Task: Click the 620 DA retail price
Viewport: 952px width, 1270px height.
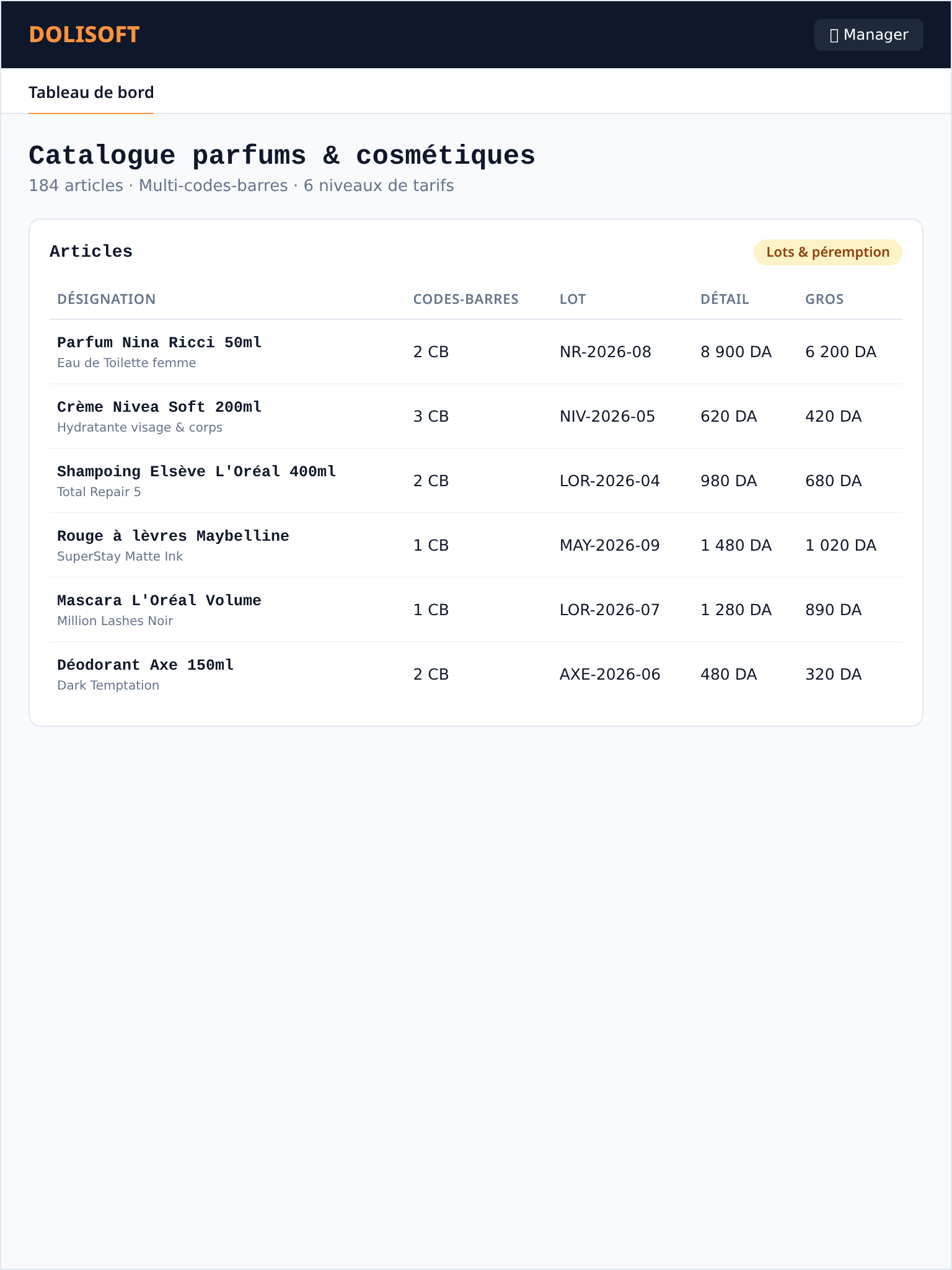Action: (728, 417)
